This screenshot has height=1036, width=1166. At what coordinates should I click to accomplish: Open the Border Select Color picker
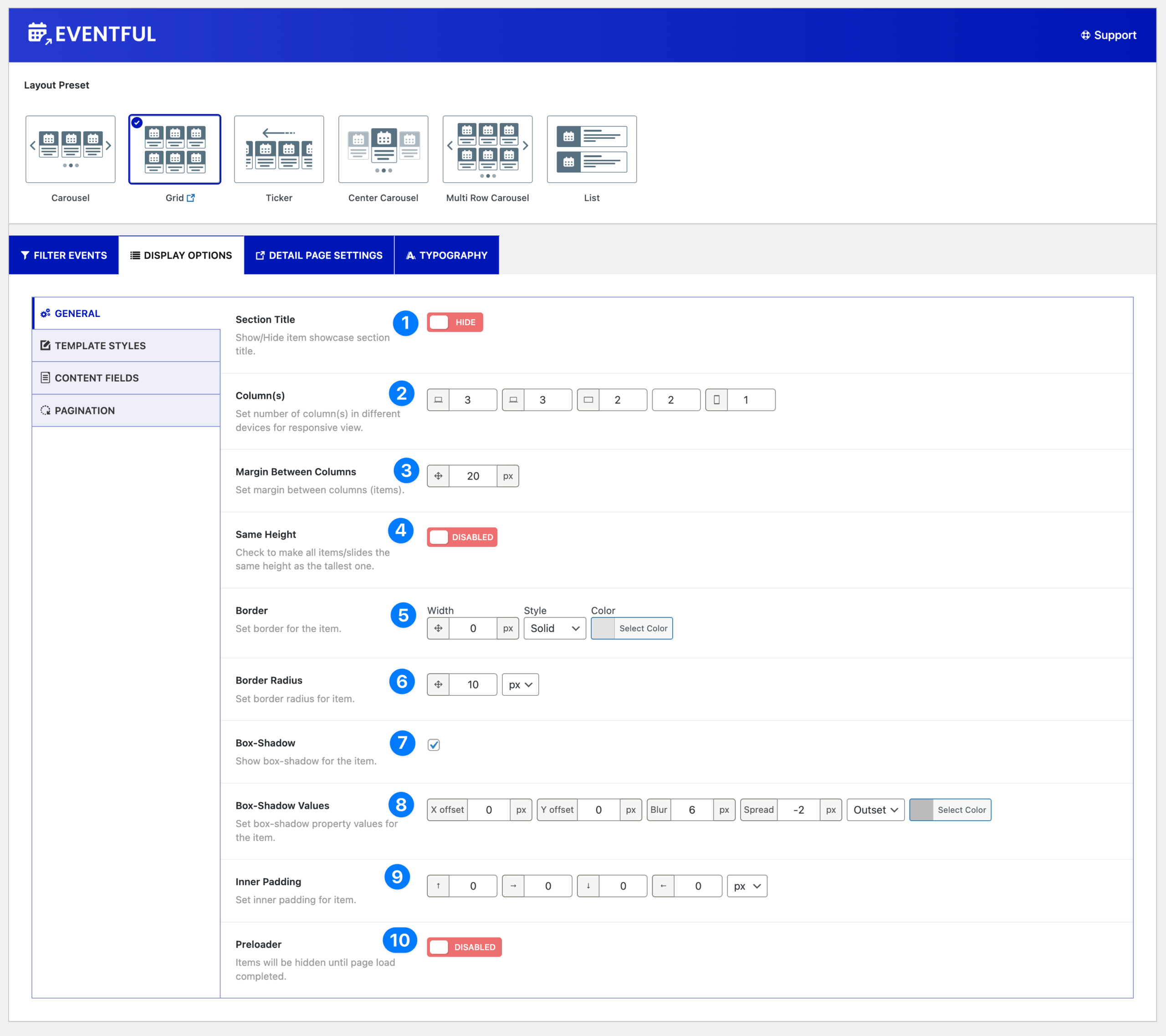click(x=631, y=628)
